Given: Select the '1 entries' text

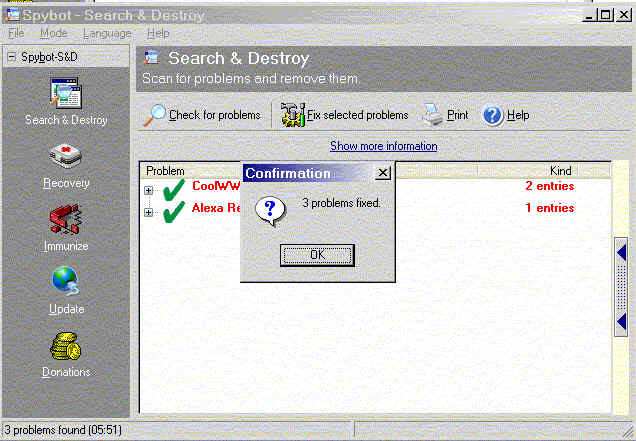Looking at the screenshot, I should pyautogui.click(x=550, y=208).
